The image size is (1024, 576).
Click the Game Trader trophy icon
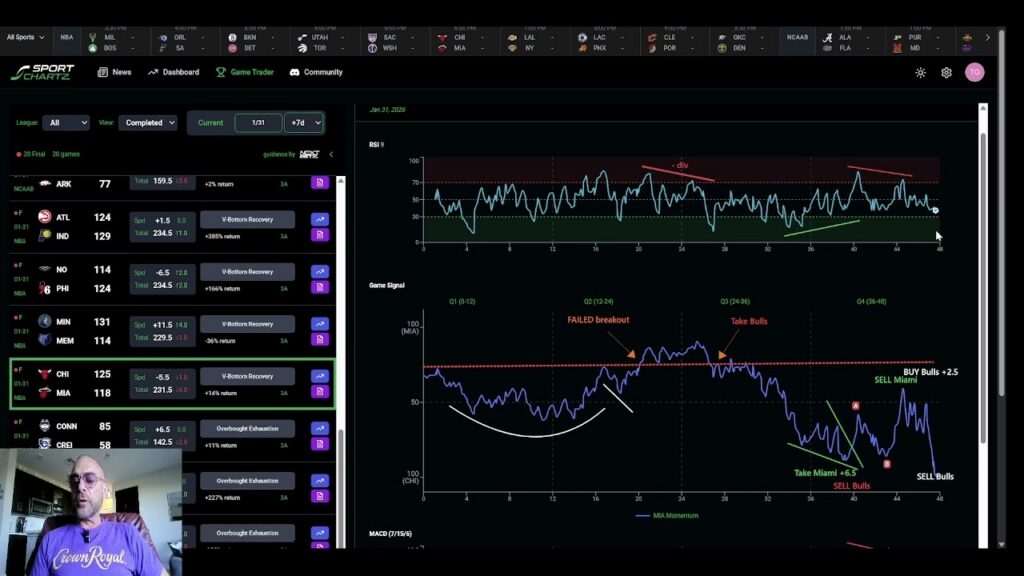pos(222,72)
